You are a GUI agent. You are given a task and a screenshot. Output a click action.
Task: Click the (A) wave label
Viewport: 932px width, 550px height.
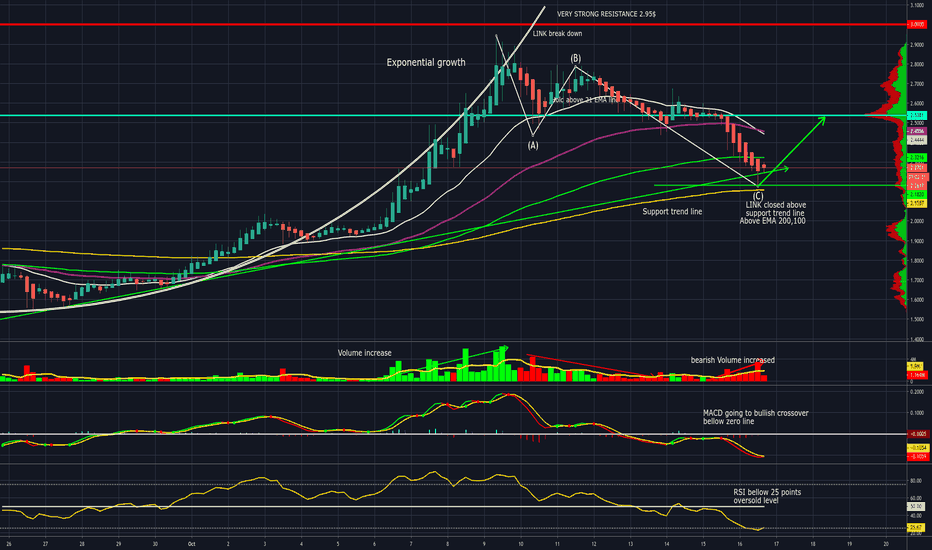(x=533, y=145)
